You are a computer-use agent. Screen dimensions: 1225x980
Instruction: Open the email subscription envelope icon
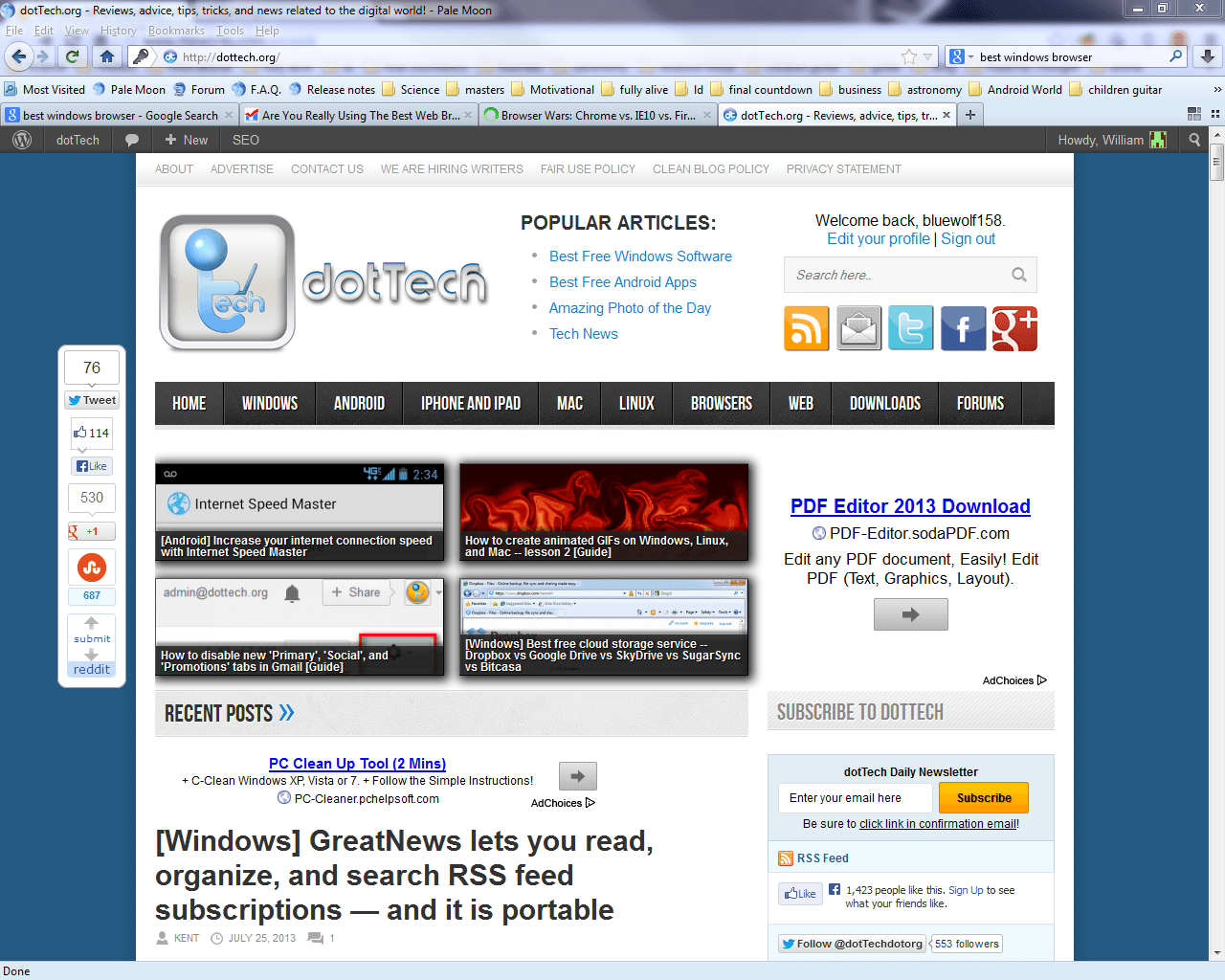click(858, 329)
